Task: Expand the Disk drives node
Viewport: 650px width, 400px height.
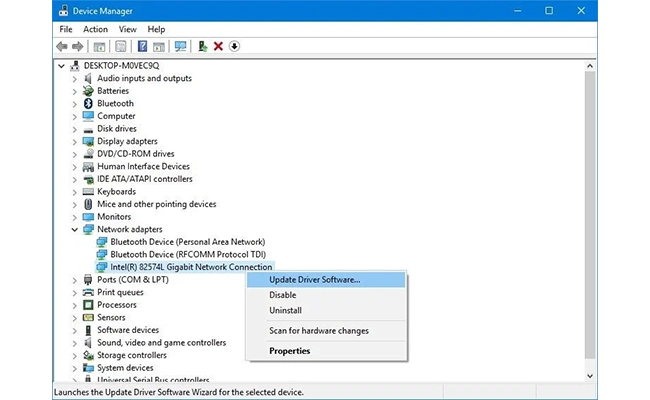Action: 75,129
